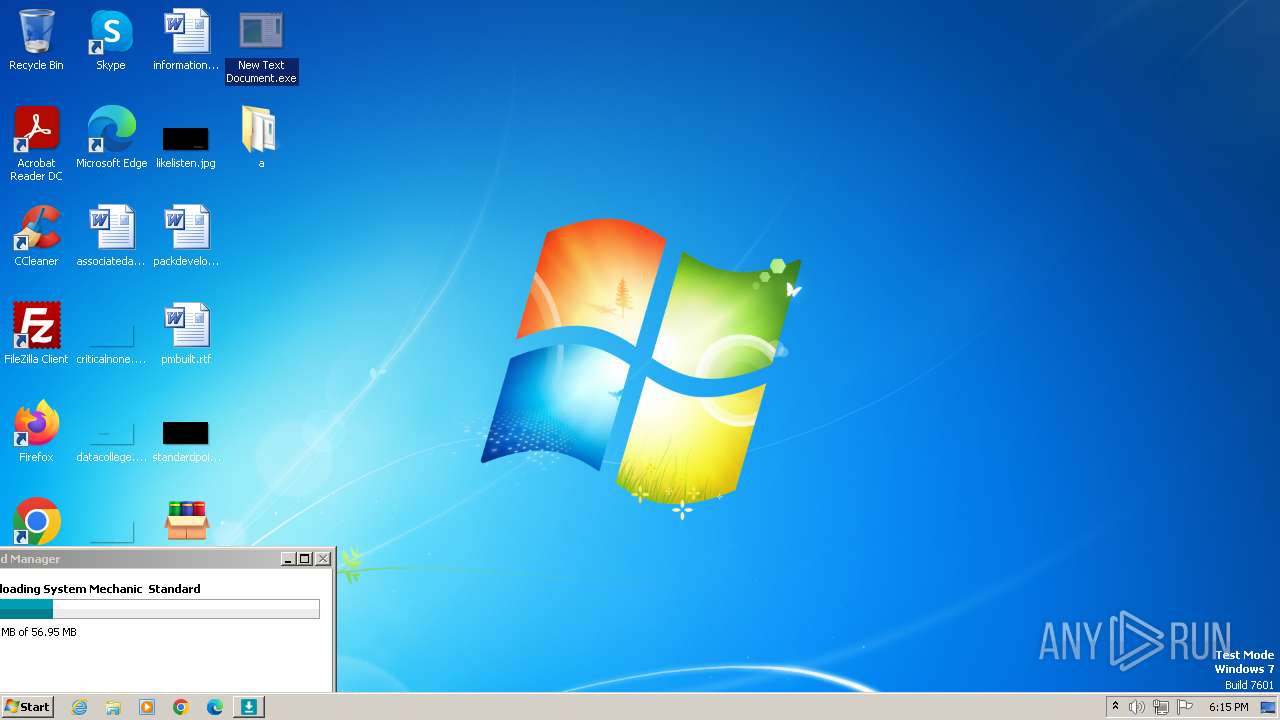Show hidden tray icons arrow

click(x=1115, y=707)
